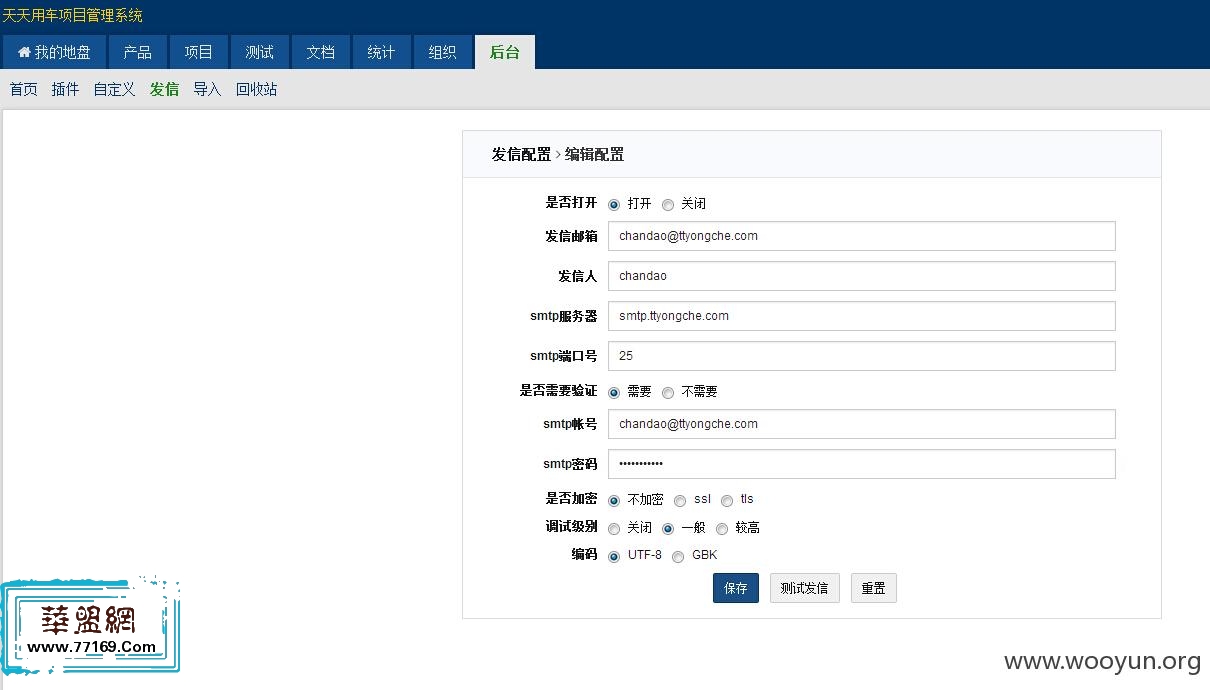Keep UTF-8 encoding selected

pos(613,555)
